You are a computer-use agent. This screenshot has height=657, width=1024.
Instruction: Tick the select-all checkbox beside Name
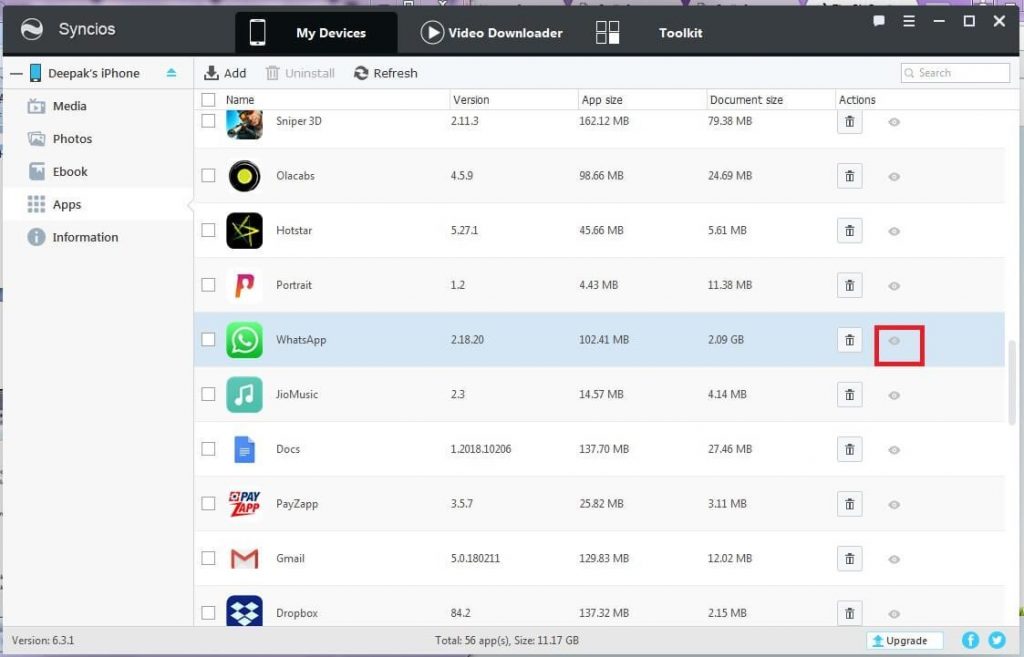[208, 100]
